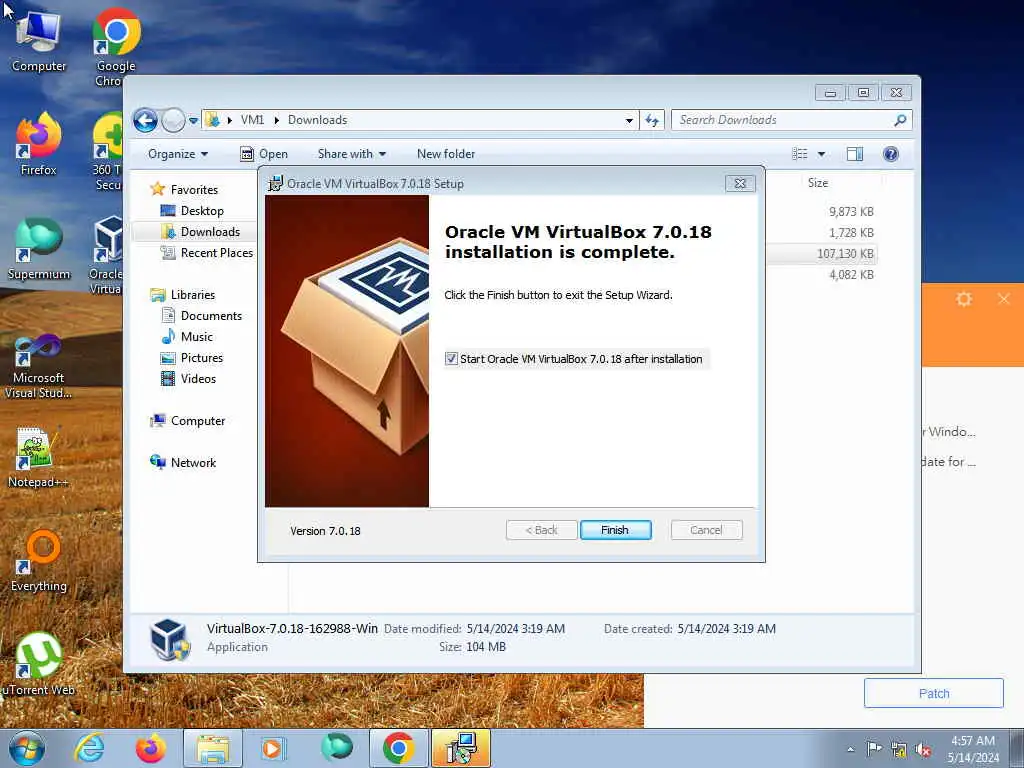Image resolution: width=1024 pixels, height=768 pixels.
Task: Open settings gear in orange window
Action: [964, 299]
